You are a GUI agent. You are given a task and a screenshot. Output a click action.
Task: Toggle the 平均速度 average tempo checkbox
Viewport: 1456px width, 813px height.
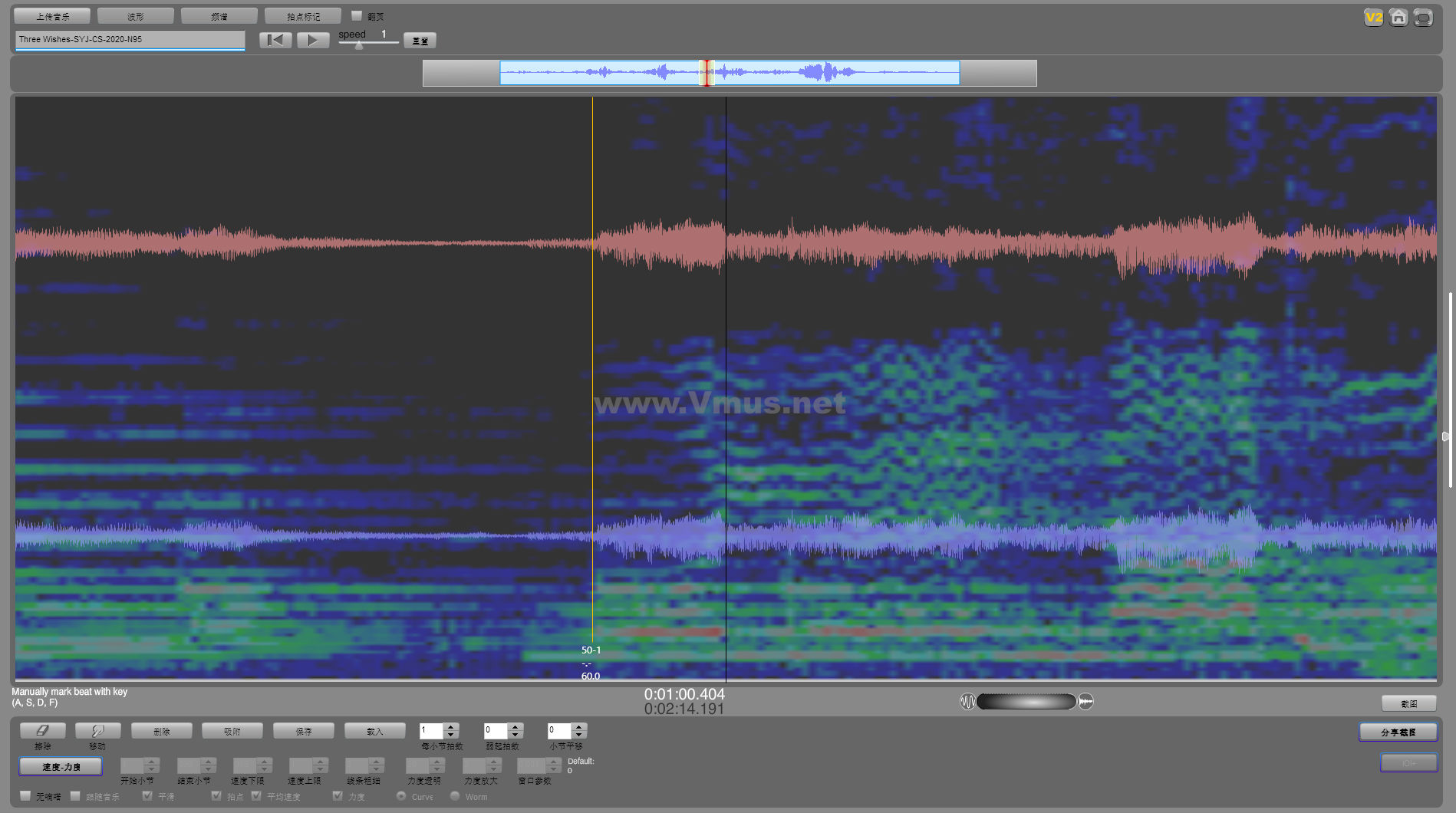tap(256, 795)
